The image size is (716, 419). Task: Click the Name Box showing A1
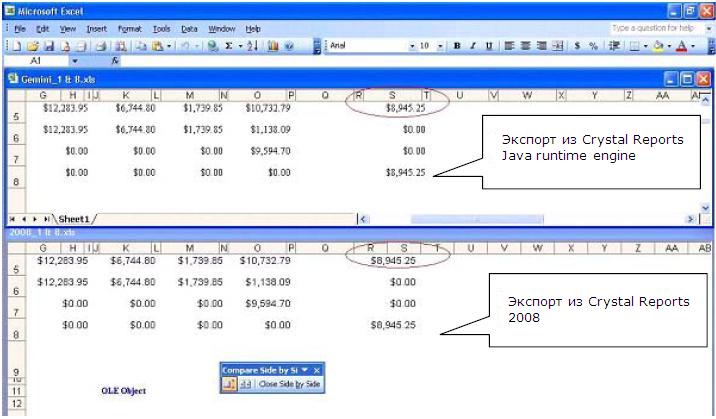click(36, 61)
